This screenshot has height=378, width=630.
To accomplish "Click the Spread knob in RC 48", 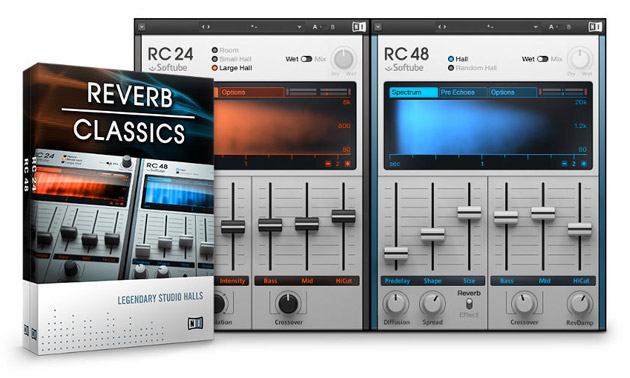I will tap(432, 304).
